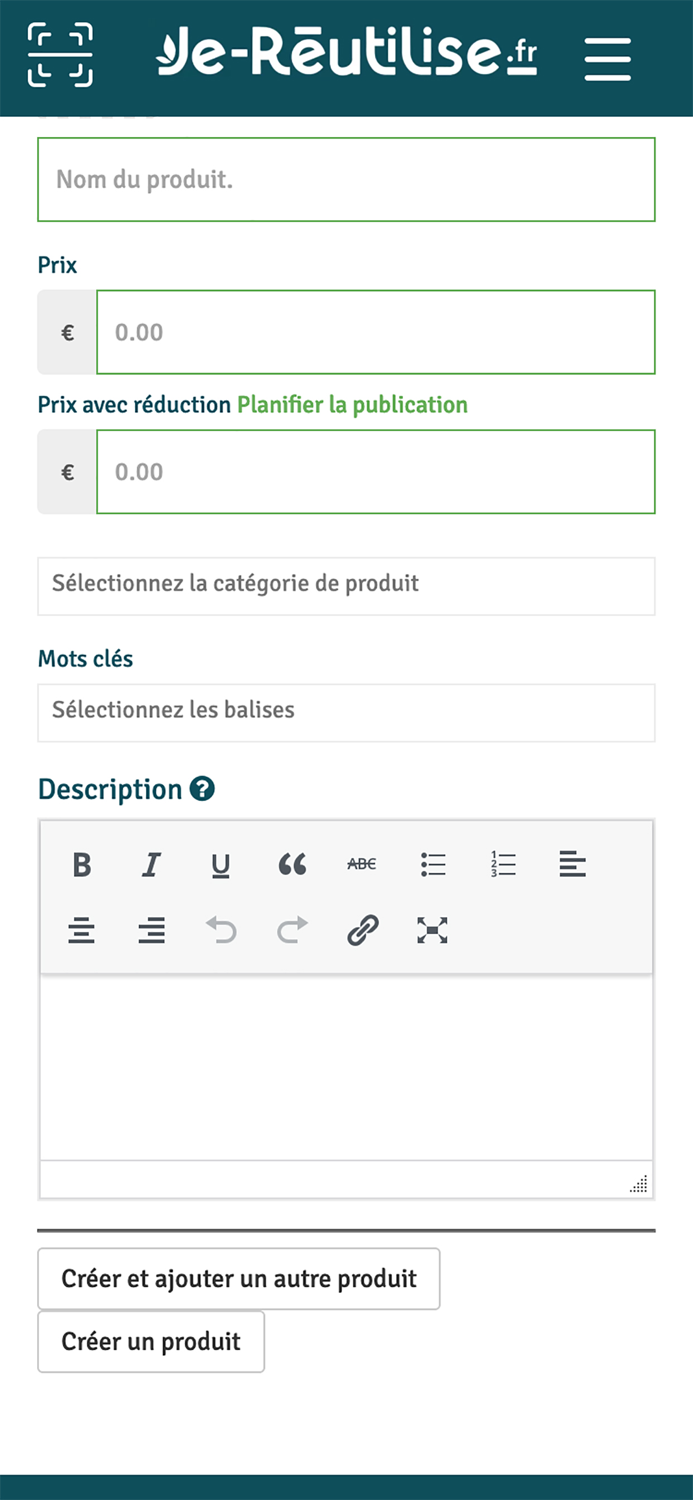This screenshot has height=1500, width=693.
Task: Insert a blockquote in the description
Action: 291,864
